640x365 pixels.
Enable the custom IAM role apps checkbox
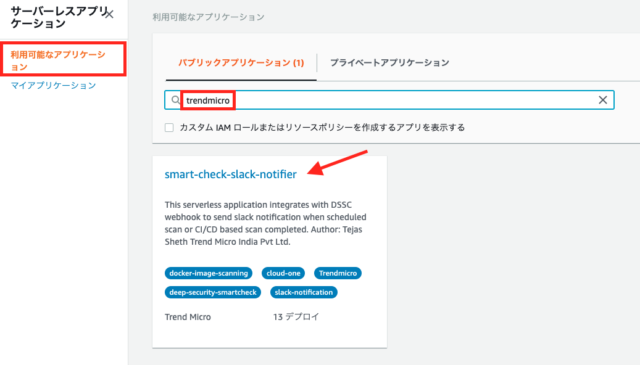pos(169,128)
